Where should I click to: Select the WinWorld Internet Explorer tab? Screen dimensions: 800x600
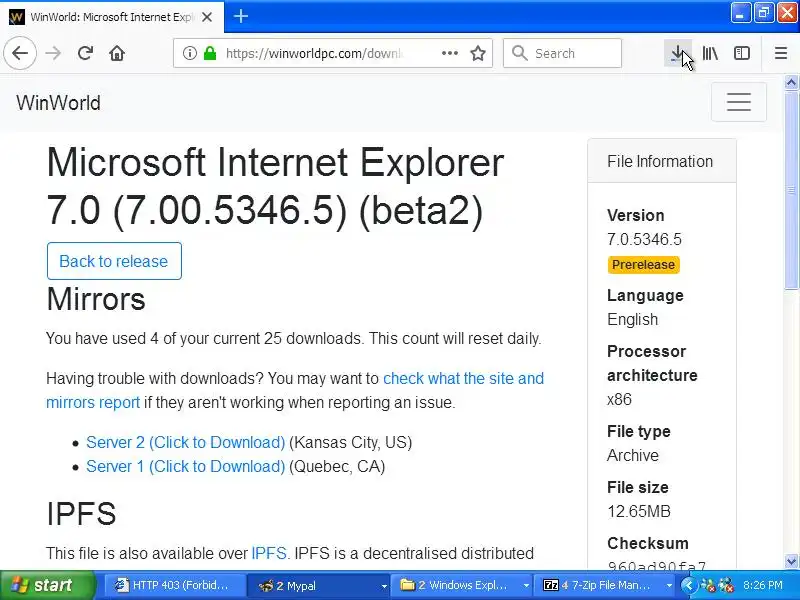tap(112, 17)
